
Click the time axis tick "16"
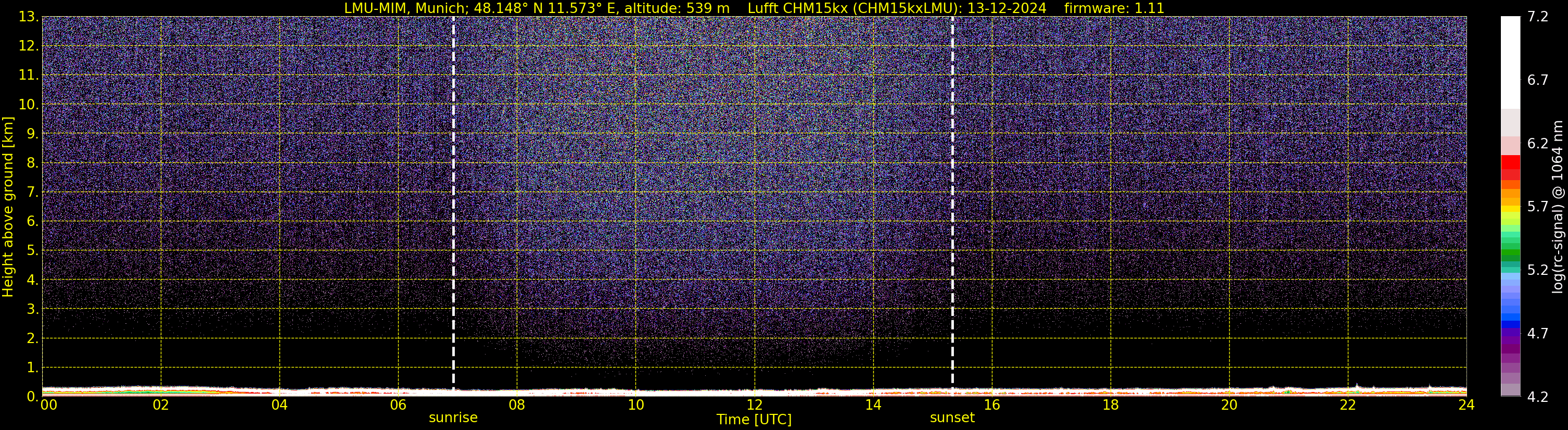[992, 405]
